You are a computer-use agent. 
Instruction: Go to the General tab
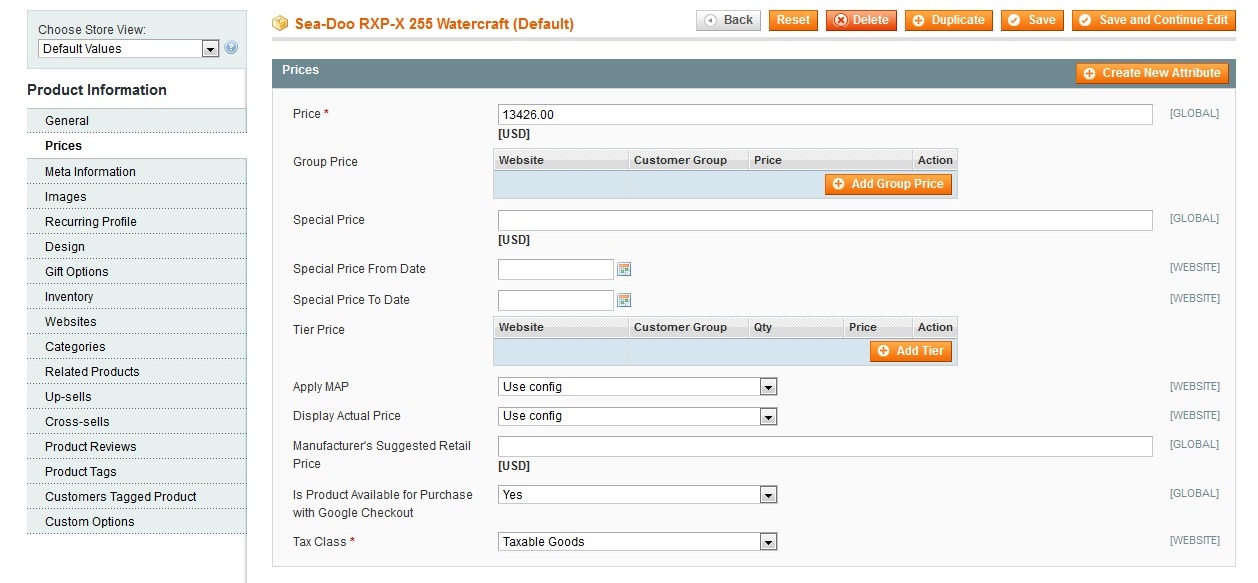(137, 121)
